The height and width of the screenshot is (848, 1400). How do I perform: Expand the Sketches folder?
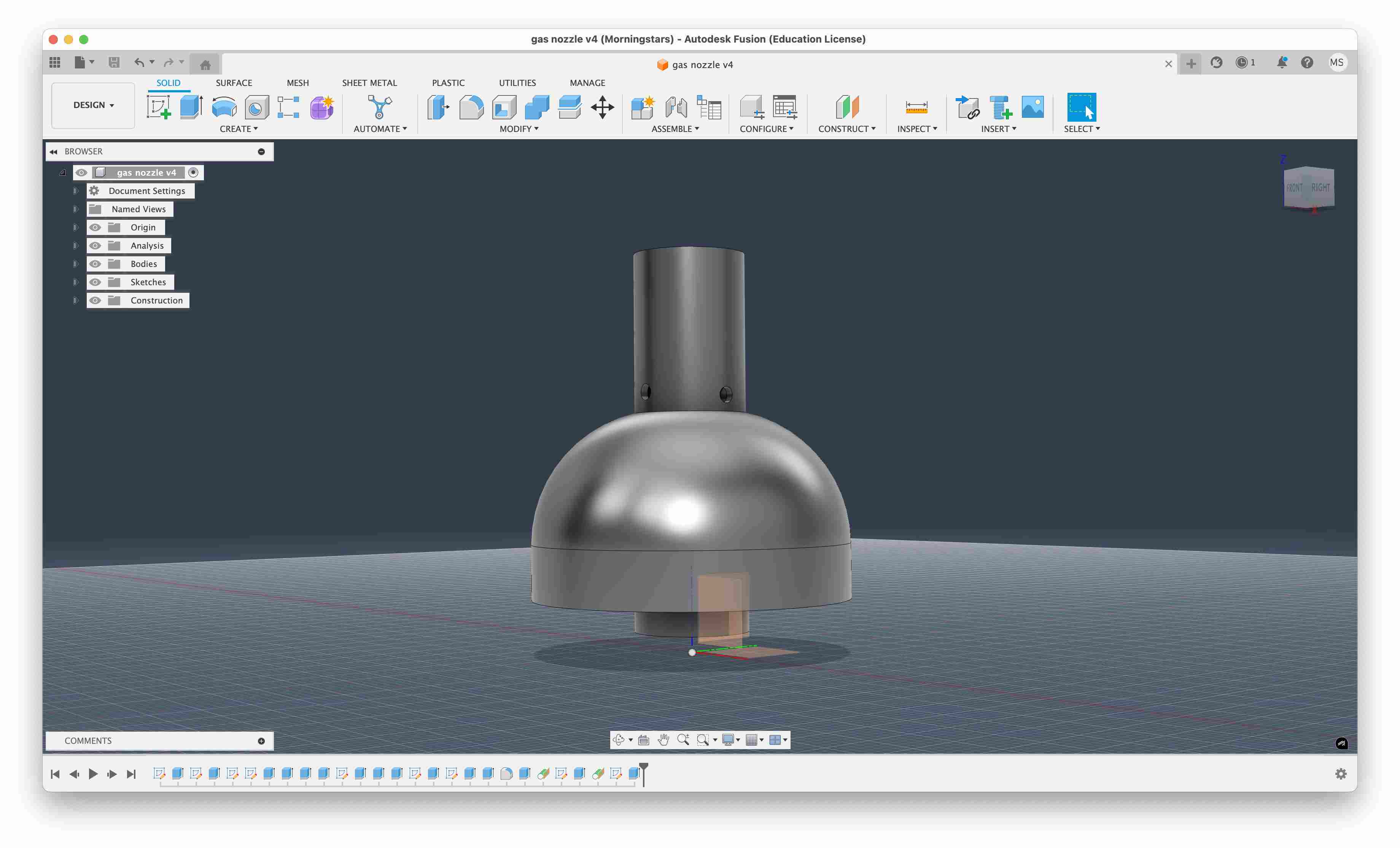(x=75, y=282)
